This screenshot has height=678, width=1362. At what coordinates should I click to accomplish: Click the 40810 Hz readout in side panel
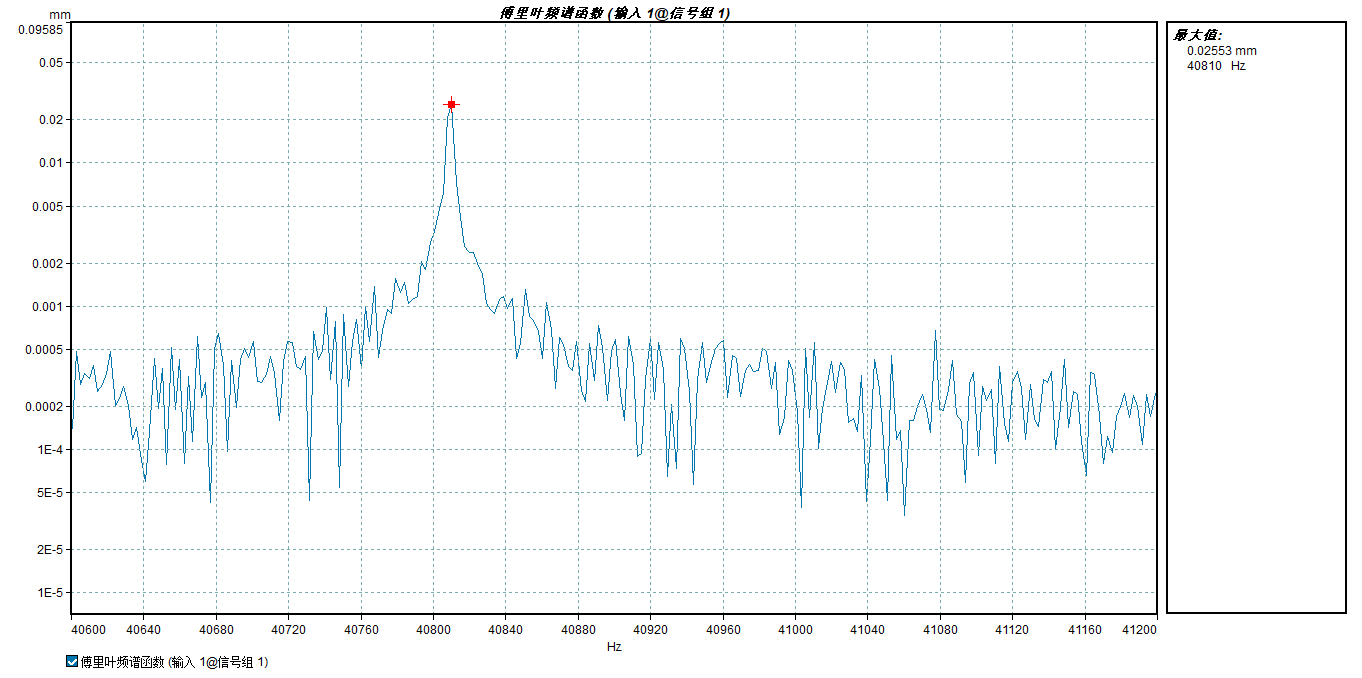[1215, 66]
